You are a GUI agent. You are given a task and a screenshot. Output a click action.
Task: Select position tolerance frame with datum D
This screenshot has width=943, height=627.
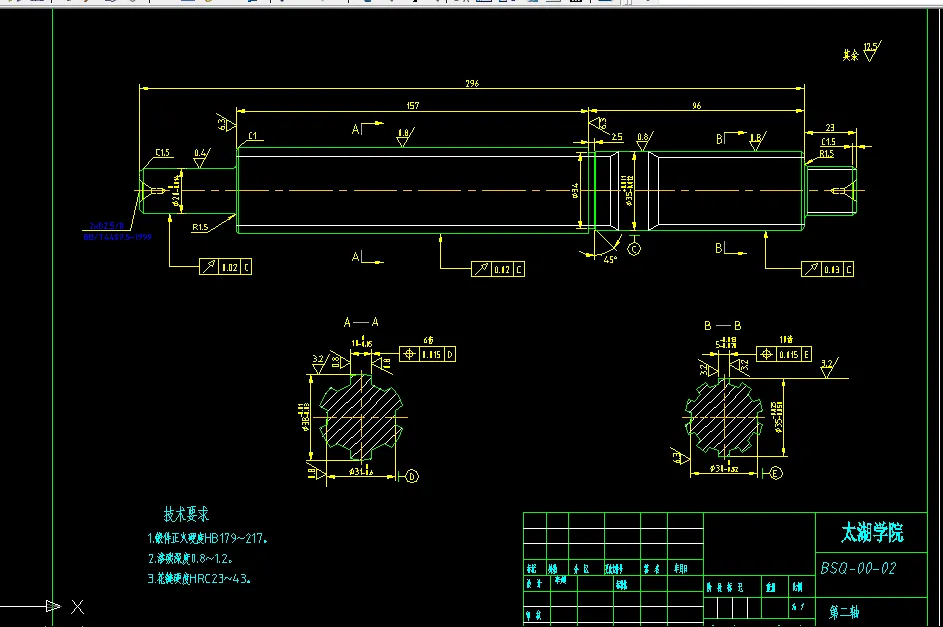pos(428,354)
